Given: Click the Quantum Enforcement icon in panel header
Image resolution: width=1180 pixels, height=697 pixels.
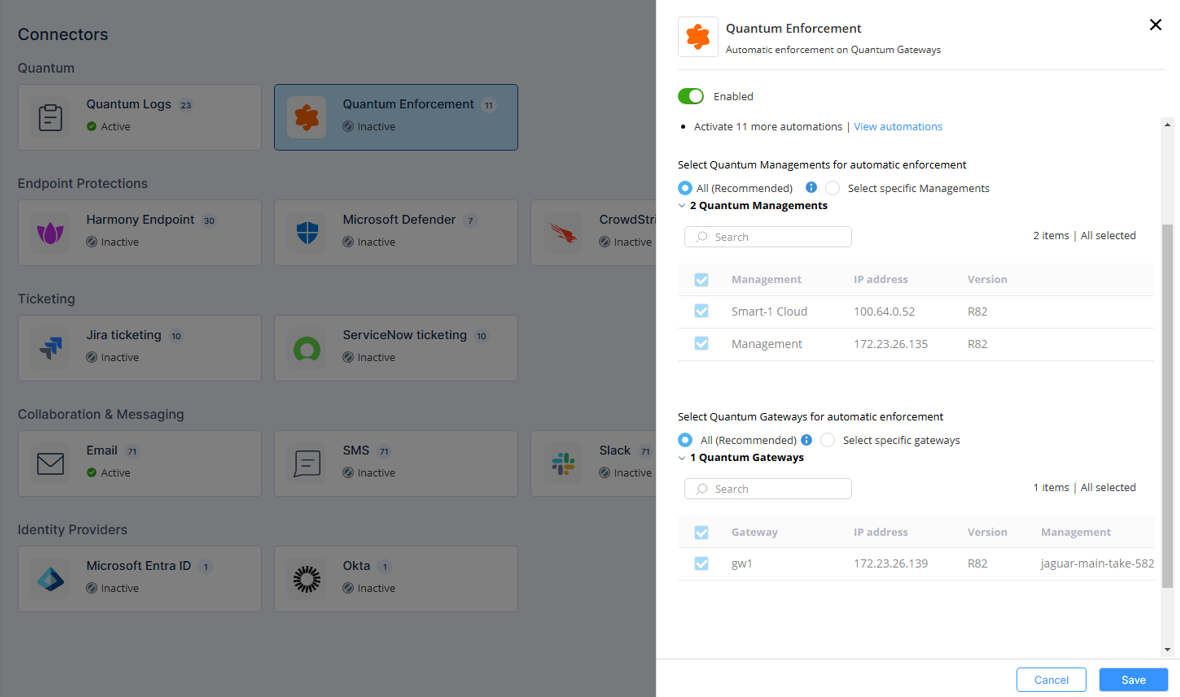Looking at the screenshot, I should (x=698, y=36).
